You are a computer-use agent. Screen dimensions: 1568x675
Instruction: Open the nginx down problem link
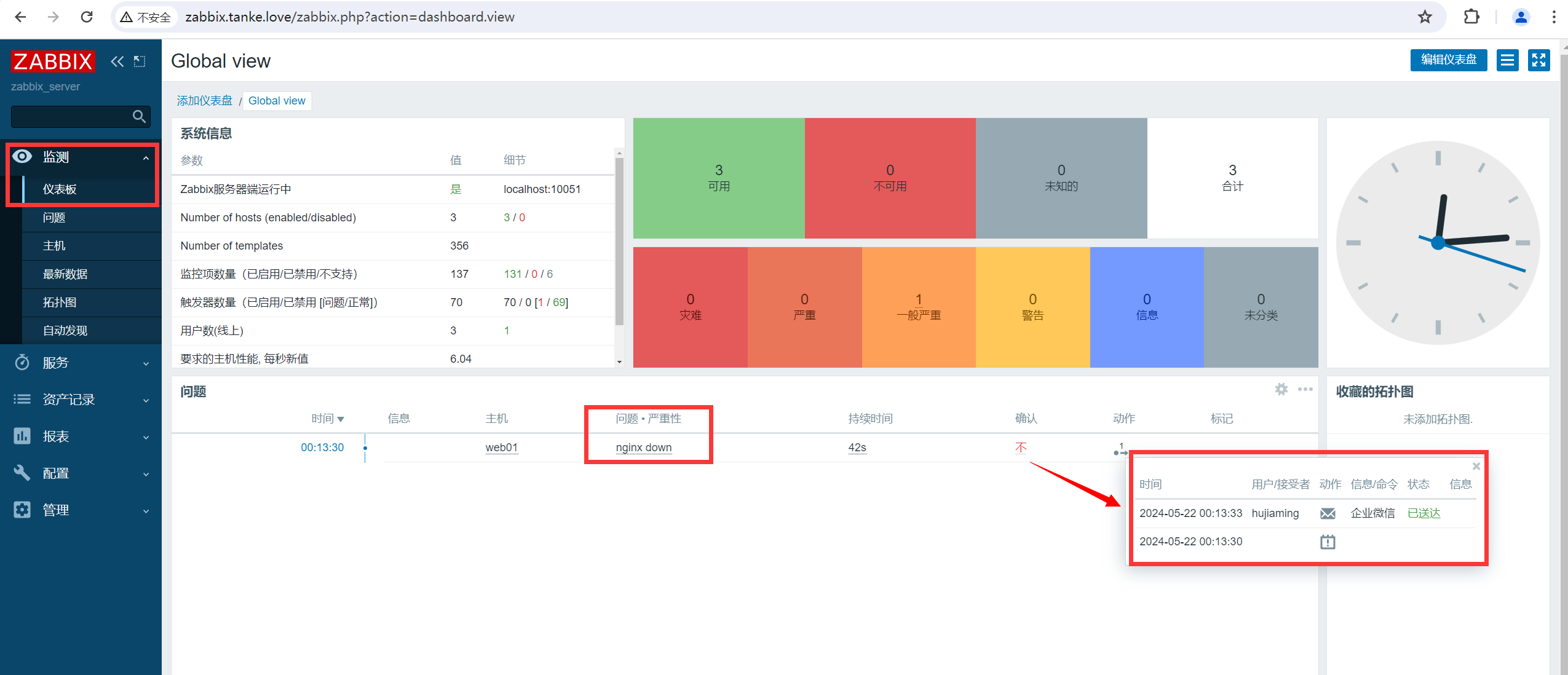(643, 448)
